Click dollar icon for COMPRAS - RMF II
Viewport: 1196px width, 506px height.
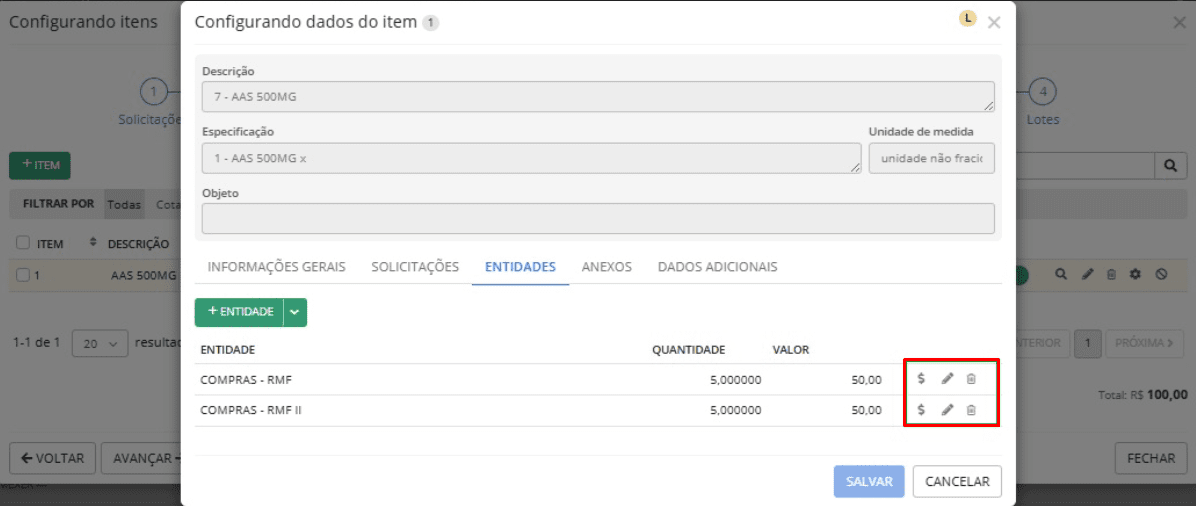coord(921,410)
